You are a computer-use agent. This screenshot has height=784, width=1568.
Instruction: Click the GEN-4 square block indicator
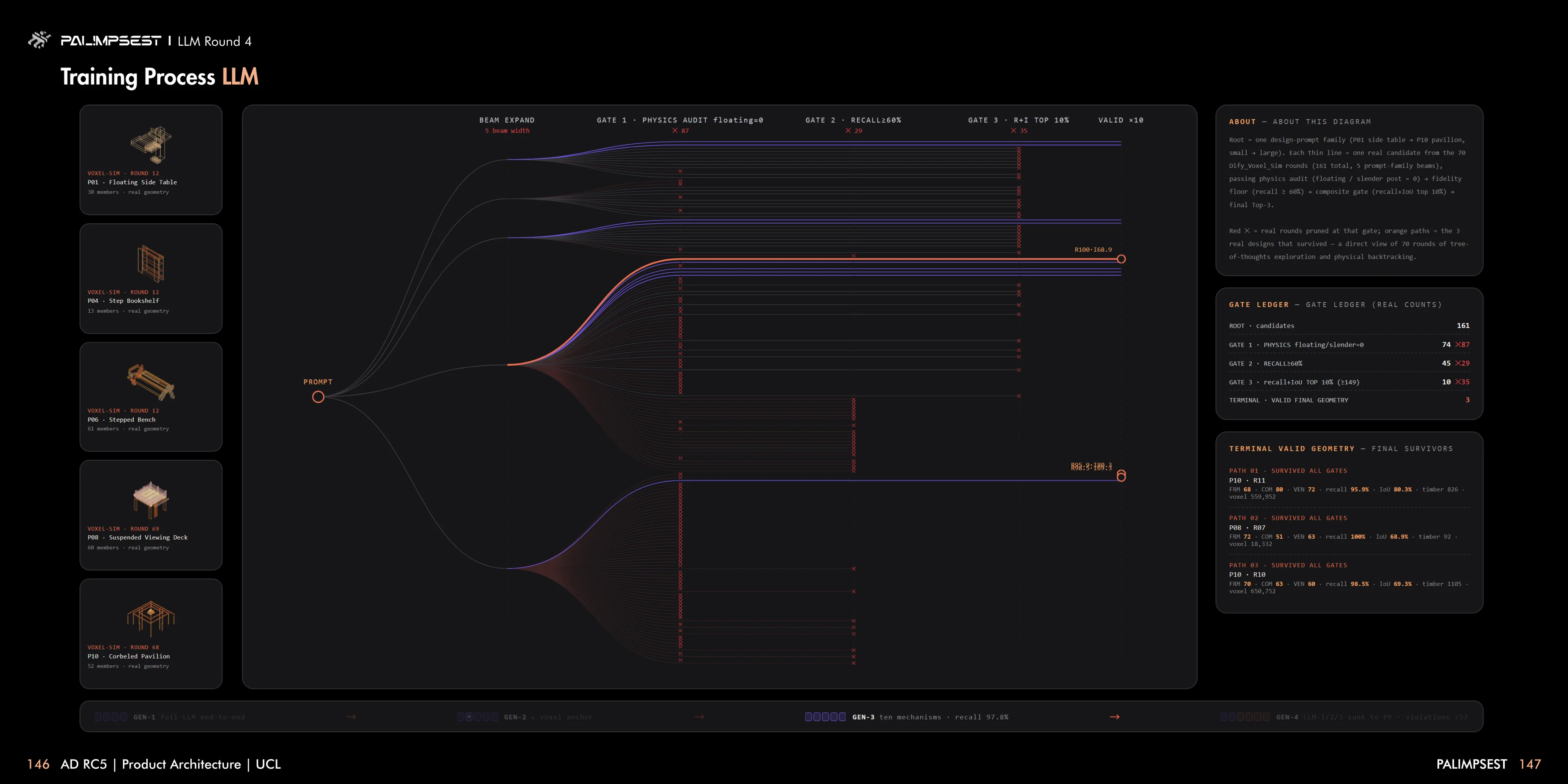tap(1245, 717)
